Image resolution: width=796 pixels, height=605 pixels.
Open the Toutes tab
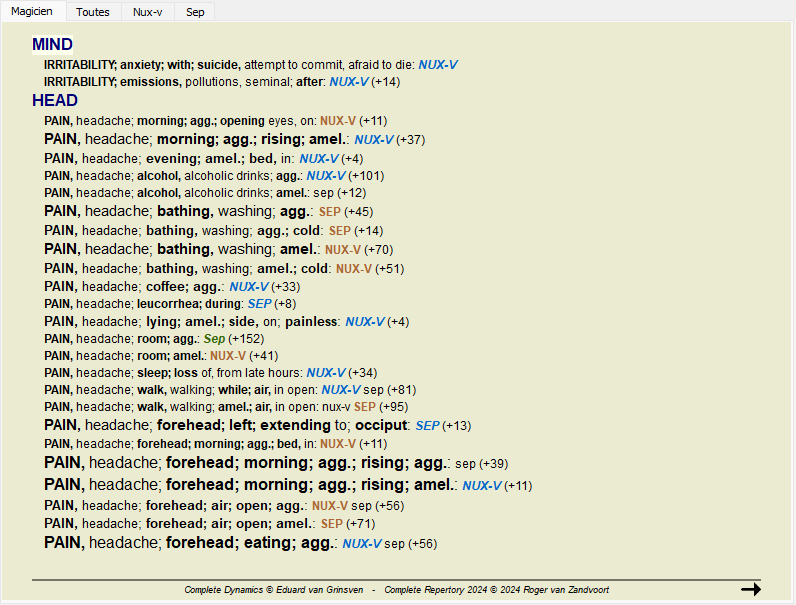pyautogui.click(x=93, y=12)
